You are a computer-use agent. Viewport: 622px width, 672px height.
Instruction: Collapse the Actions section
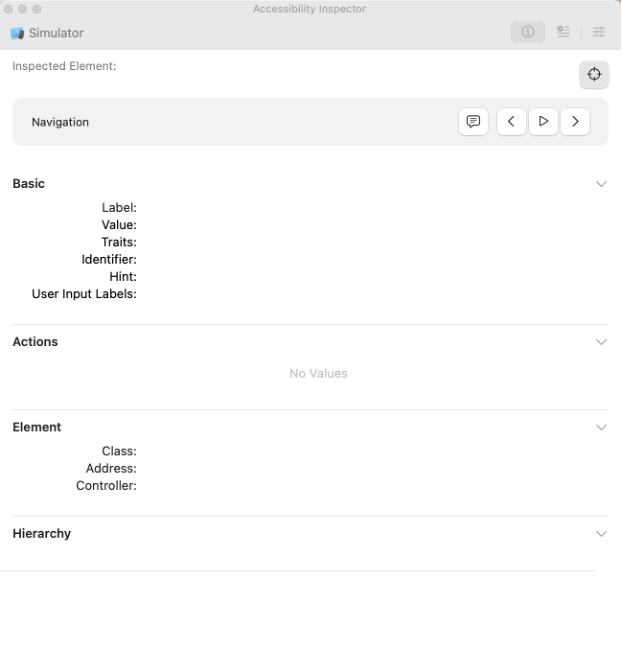601,342
